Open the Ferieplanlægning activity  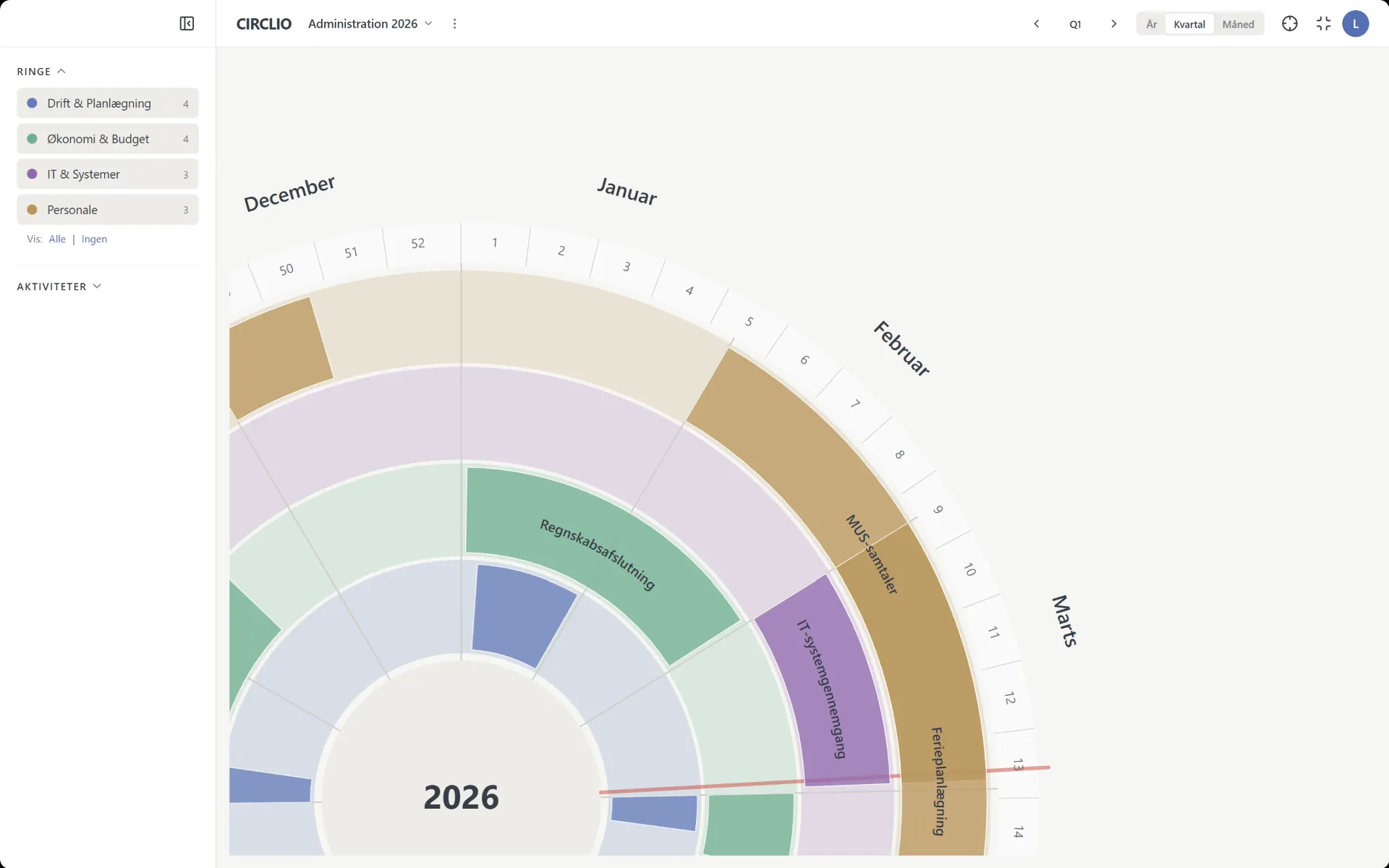[938, 781]
